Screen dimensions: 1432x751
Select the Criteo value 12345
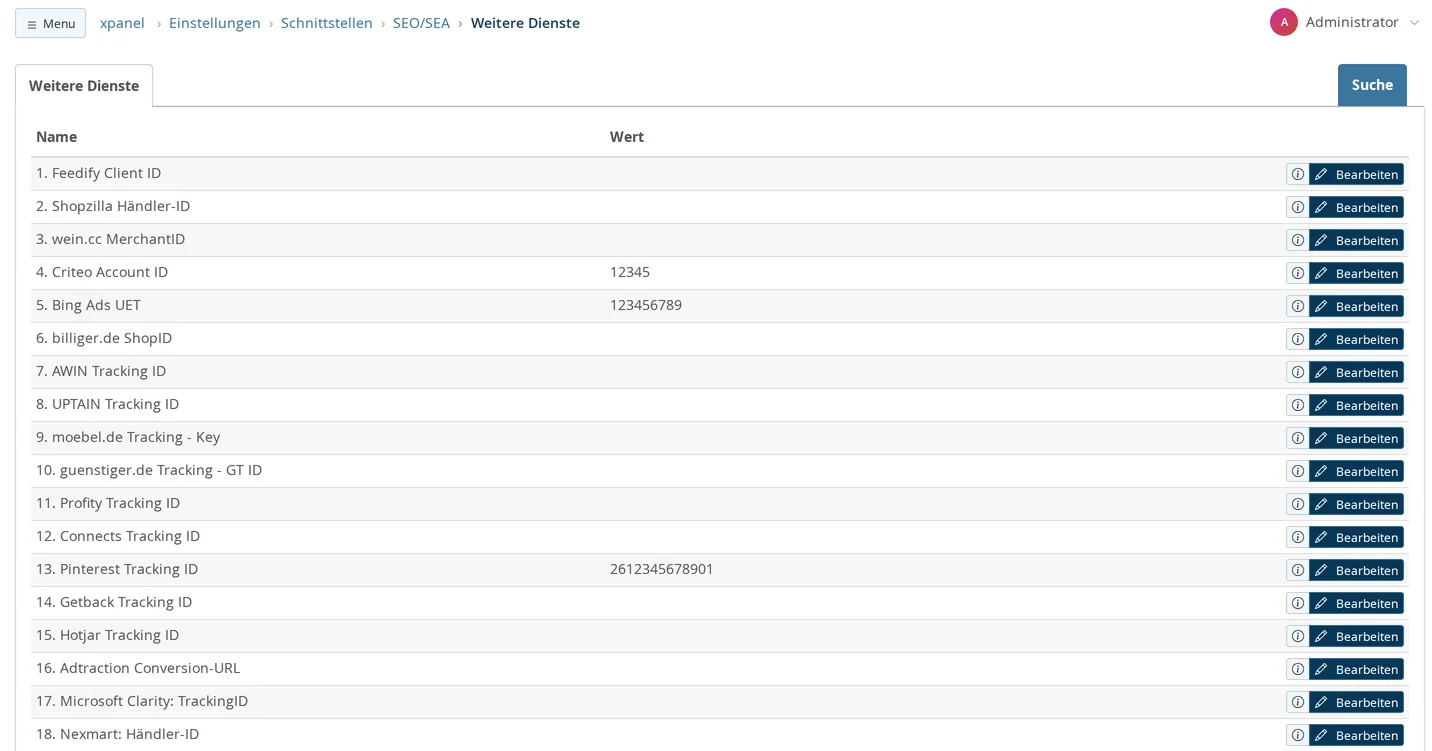[x=630, y=272]
